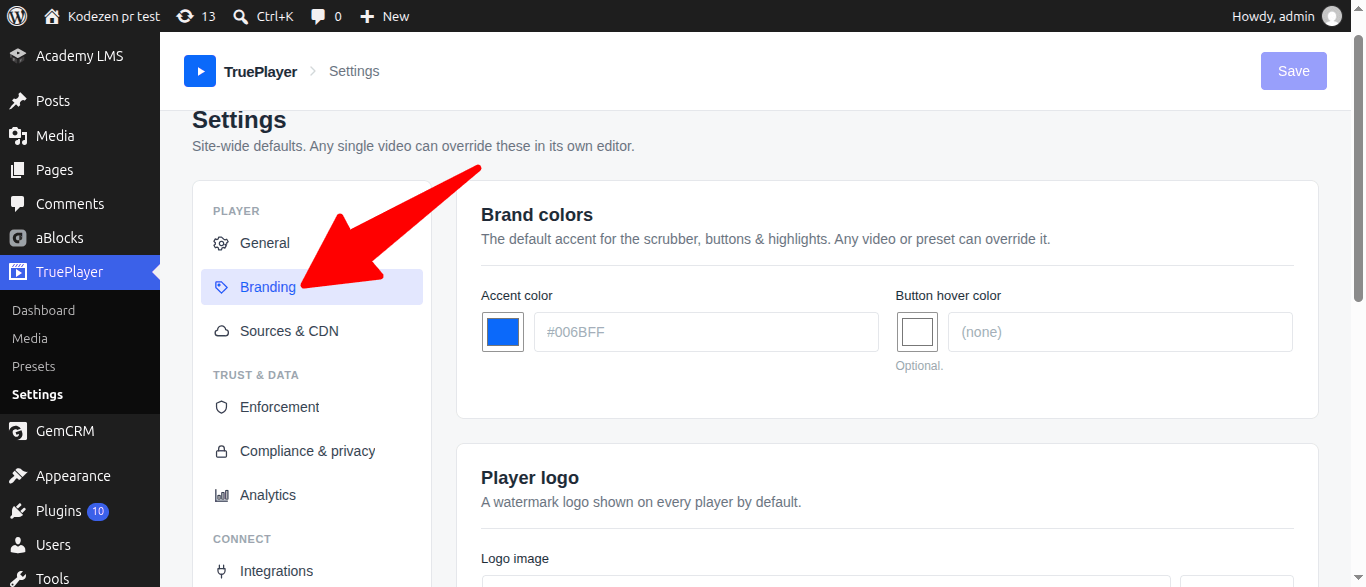The image size is (1366, 587).
Task: Click the Brand colors heading
Action: [537, 215]
